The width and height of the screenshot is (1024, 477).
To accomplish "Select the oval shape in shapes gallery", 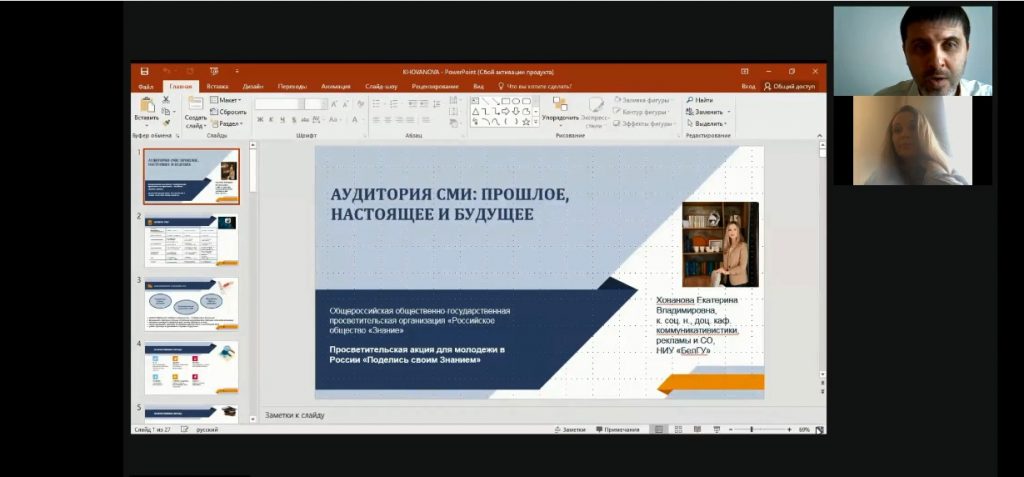I will point(516,101).
